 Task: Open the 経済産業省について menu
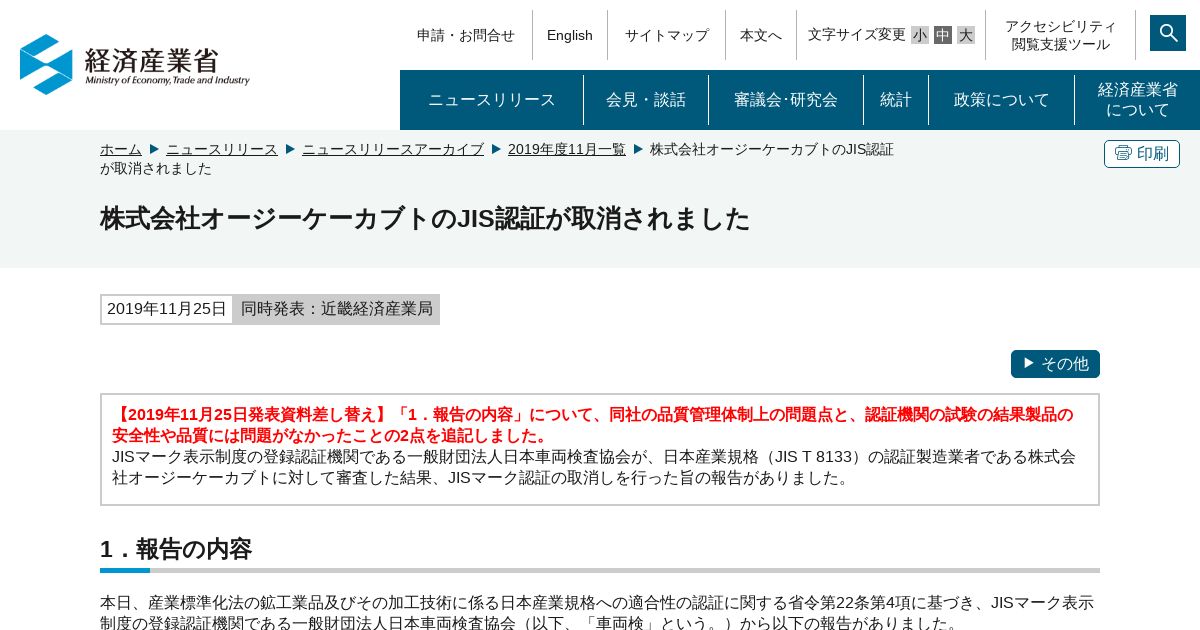(x=1138, y=100)
